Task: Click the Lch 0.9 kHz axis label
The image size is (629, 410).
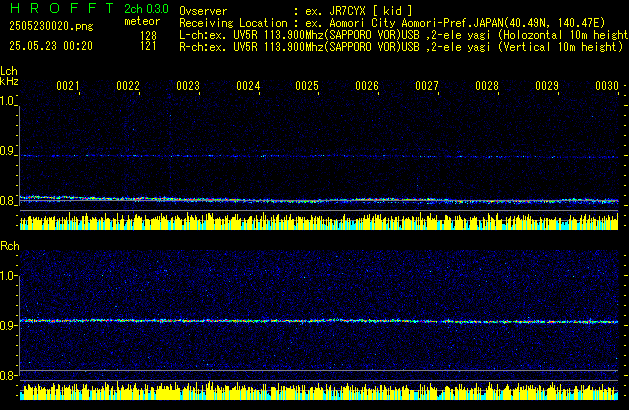Action: pos(7,151)
